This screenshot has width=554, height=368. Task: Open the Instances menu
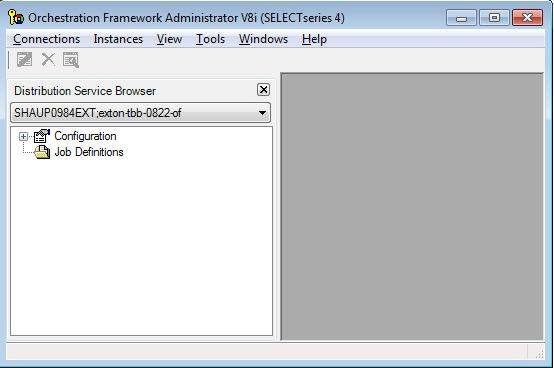point(118,39)
